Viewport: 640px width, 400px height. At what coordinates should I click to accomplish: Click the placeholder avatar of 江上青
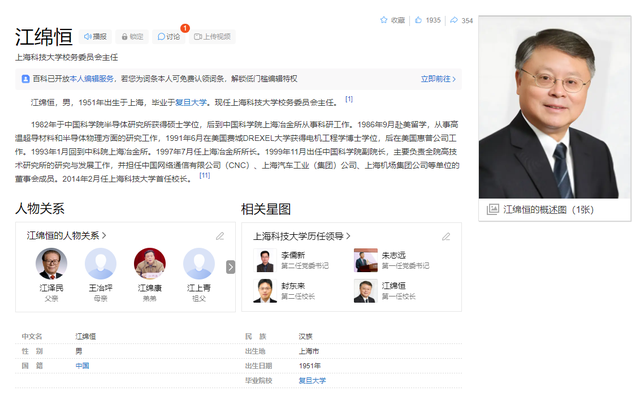[199, 263]
